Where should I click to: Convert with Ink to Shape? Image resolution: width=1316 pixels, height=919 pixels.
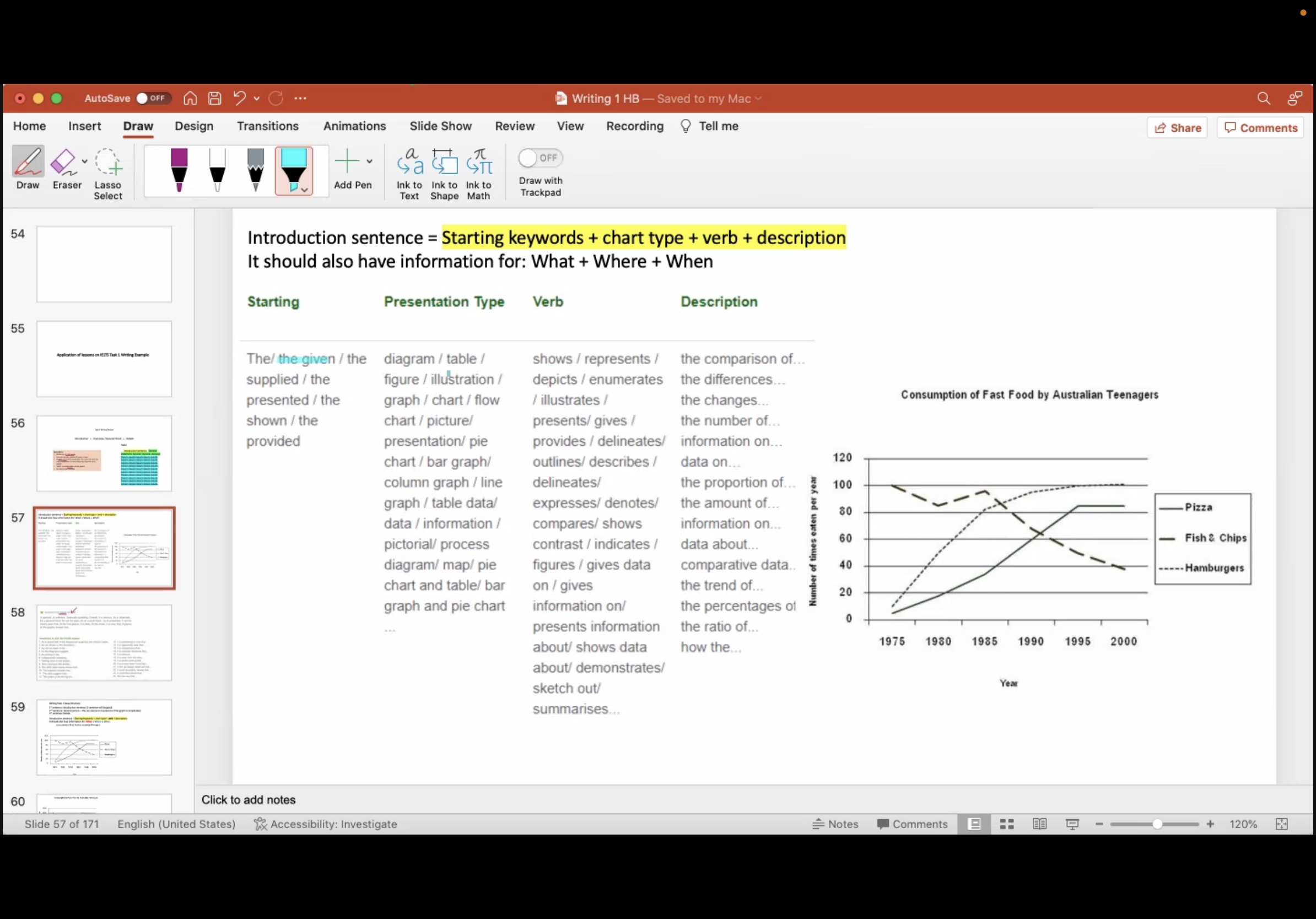[444, 174]
